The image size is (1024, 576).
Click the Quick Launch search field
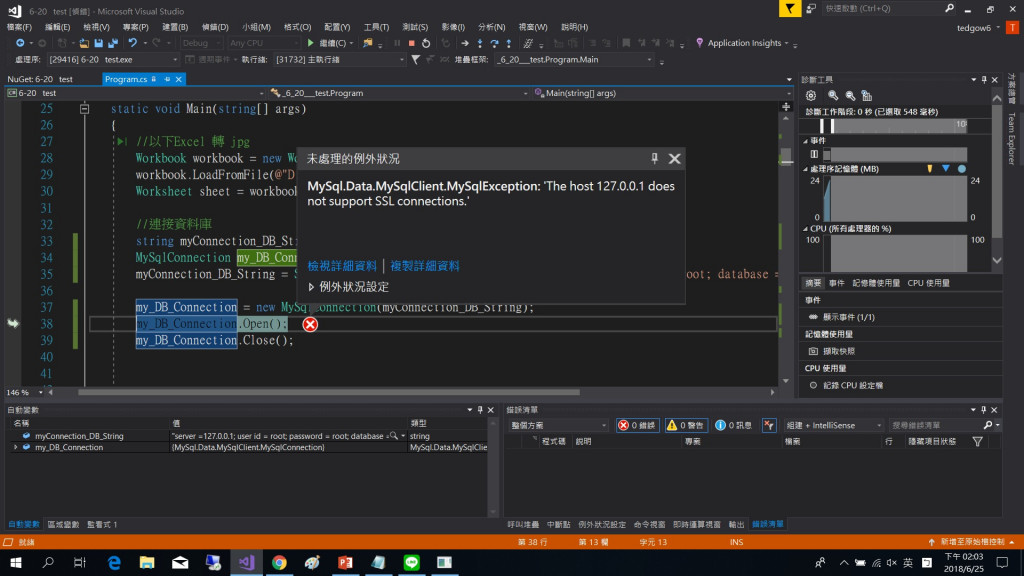(881, 8)
